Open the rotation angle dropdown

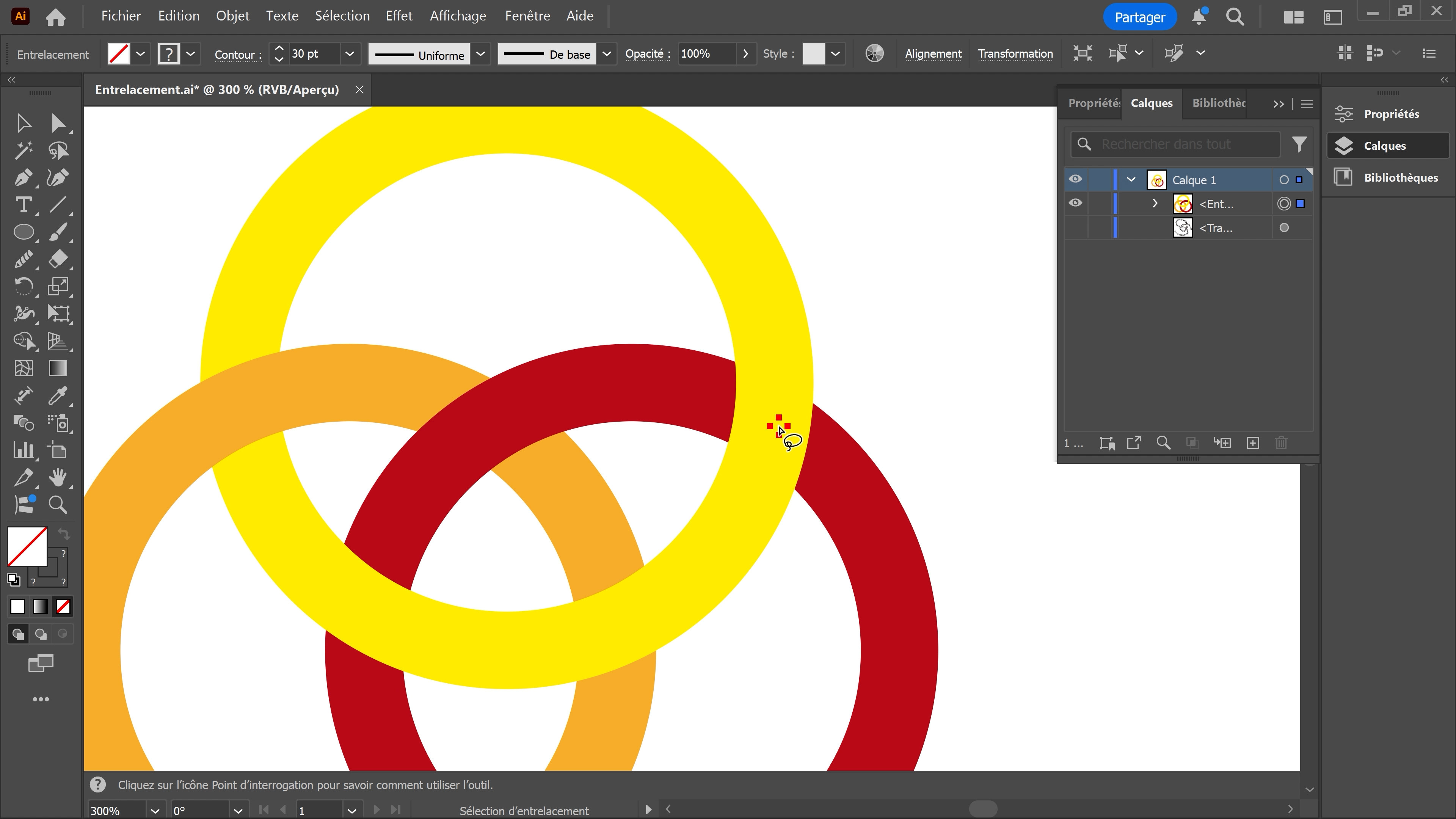coord(238,811)
